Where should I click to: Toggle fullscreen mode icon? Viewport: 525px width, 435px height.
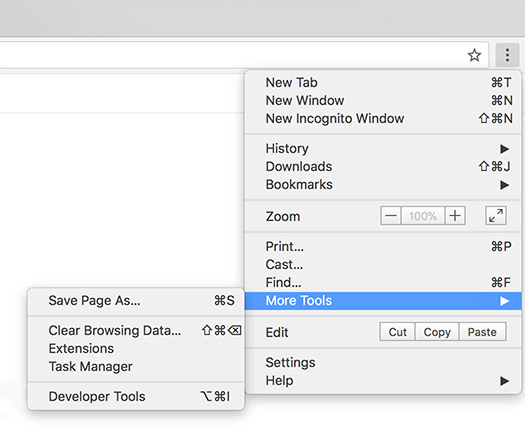(x=496, y=216)
